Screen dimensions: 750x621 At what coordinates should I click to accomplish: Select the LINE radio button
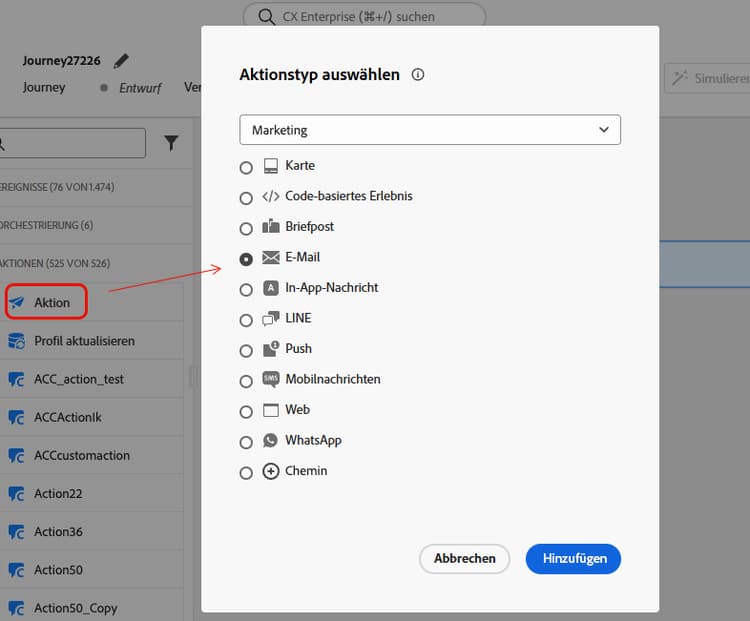246,320
